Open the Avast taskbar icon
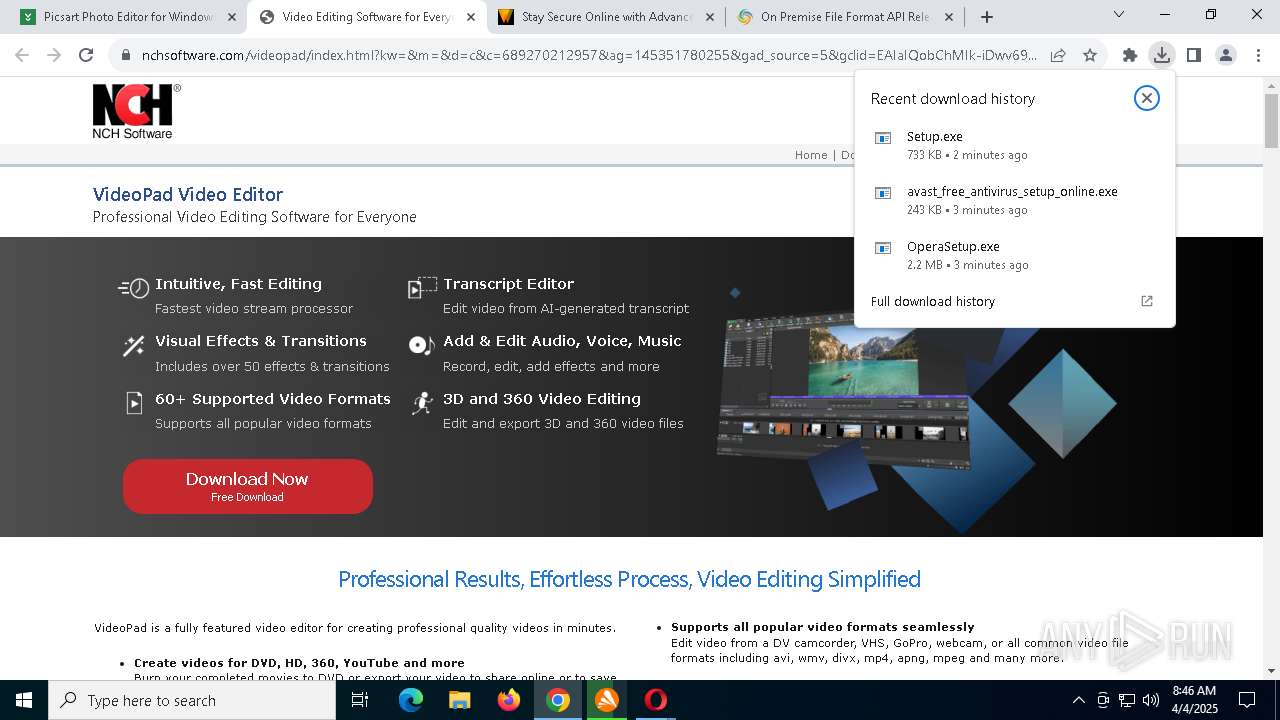The height and width of the screenshot is (720, 1280). [x=607, y=700]
